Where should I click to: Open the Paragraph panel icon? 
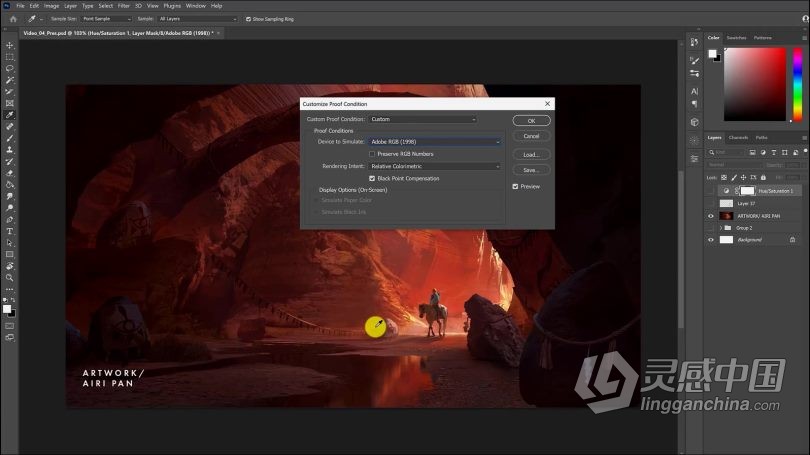point(694,104)
